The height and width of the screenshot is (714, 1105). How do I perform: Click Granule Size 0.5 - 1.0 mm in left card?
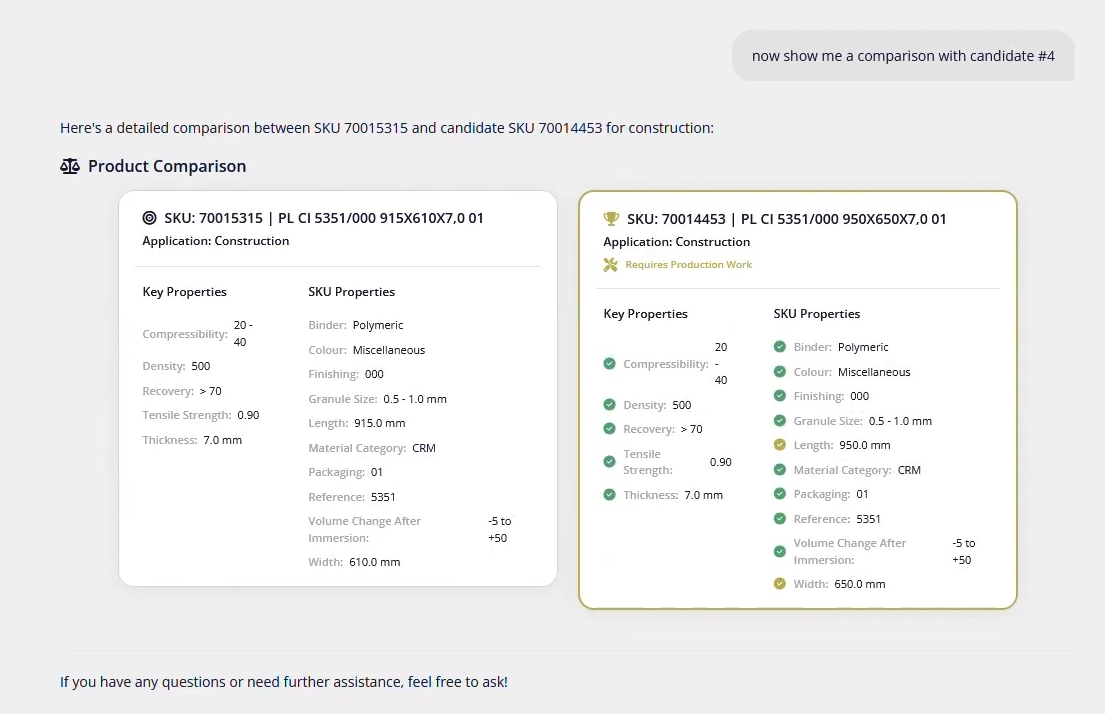coord(377,399)
